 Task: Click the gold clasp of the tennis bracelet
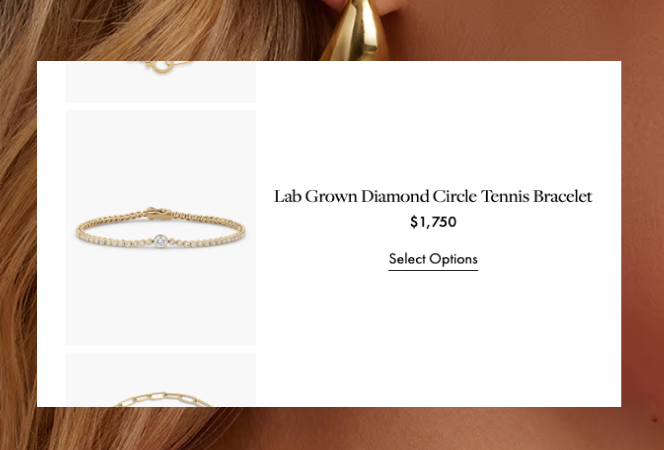tap(158, 214)
